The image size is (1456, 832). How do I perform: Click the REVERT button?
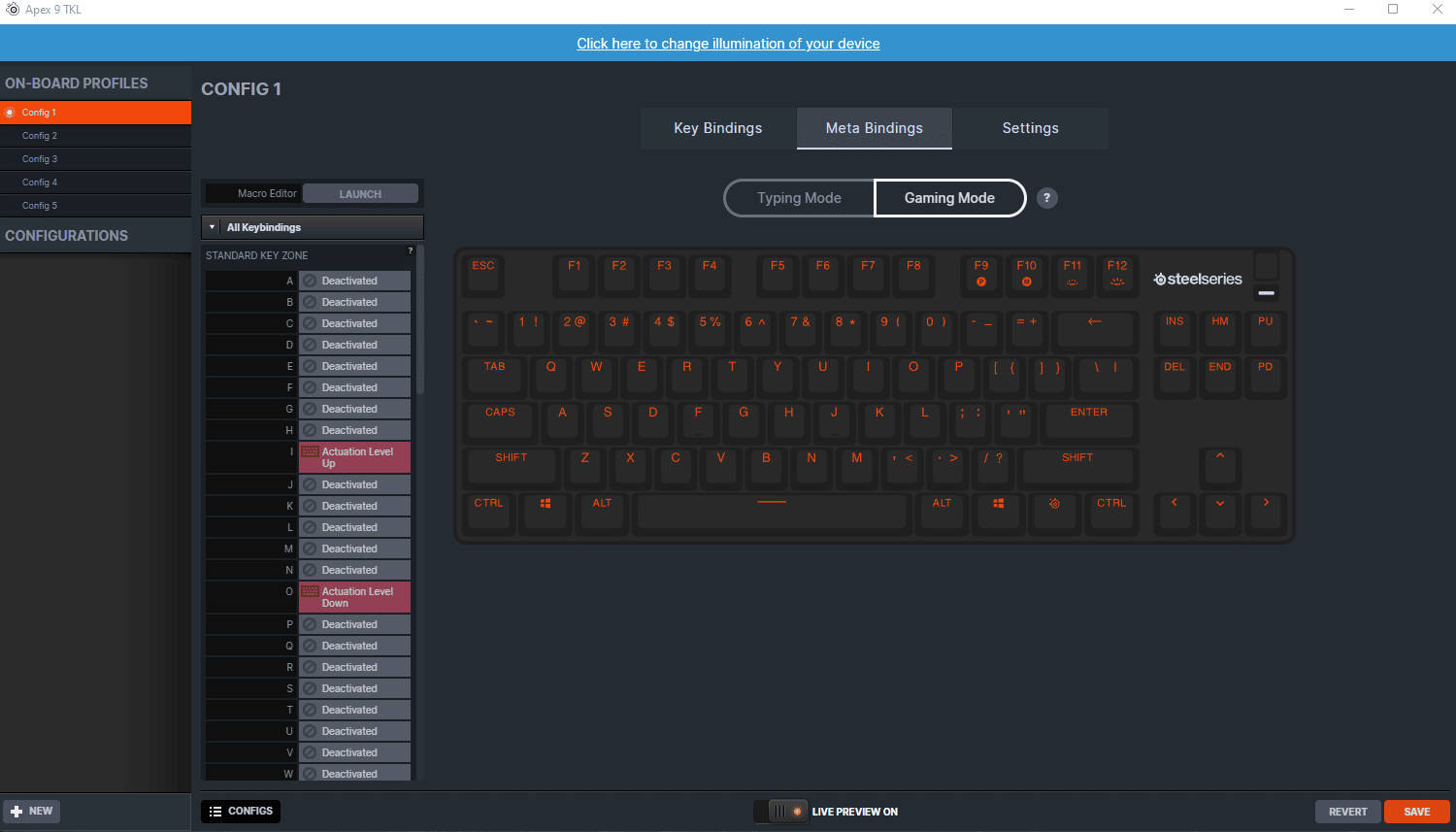(1348, 812)
